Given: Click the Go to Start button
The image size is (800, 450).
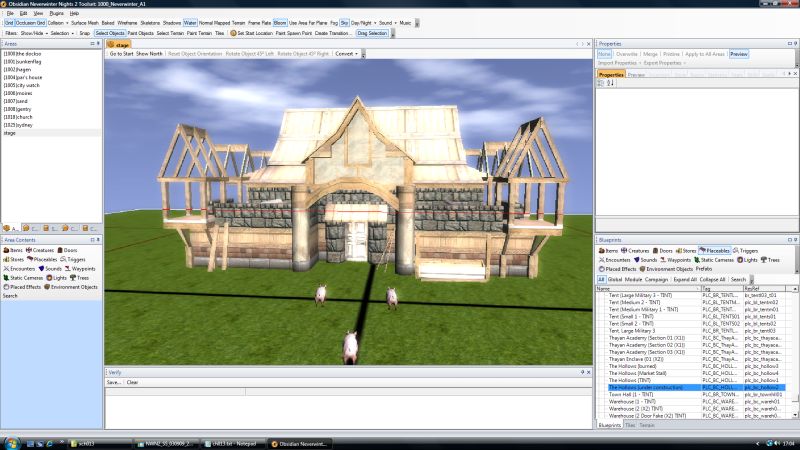Looking at the screenshot, I should pyautogui.click(x=121, y=54).
